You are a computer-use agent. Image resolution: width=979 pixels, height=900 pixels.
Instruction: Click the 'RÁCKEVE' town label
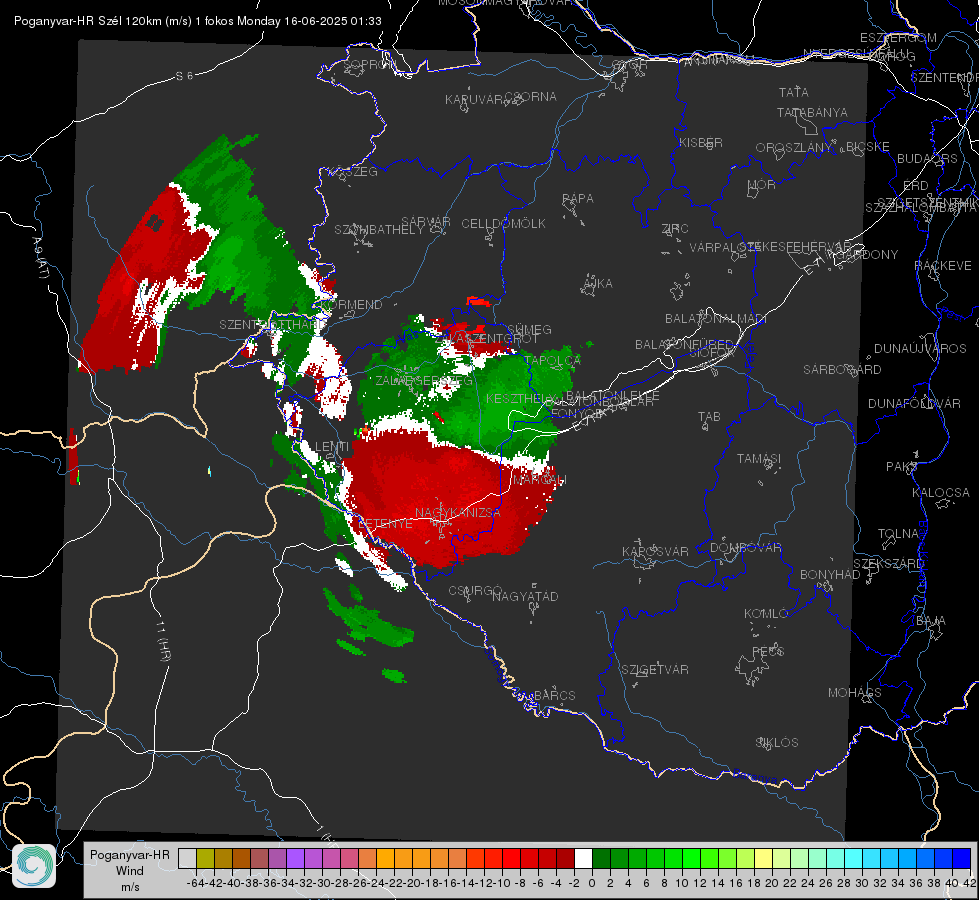(943, 266)
